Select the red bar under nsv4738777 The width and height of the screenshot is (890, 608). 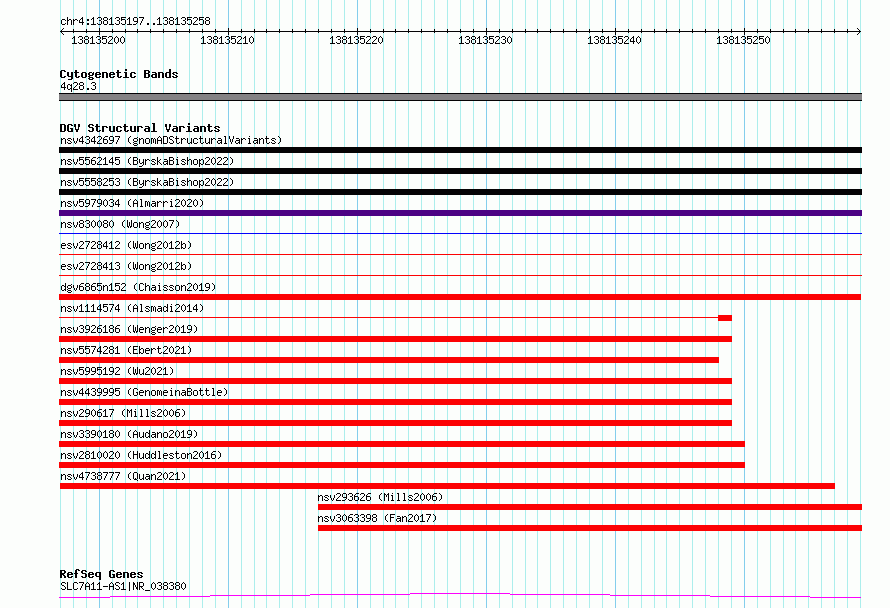(447, 486)
